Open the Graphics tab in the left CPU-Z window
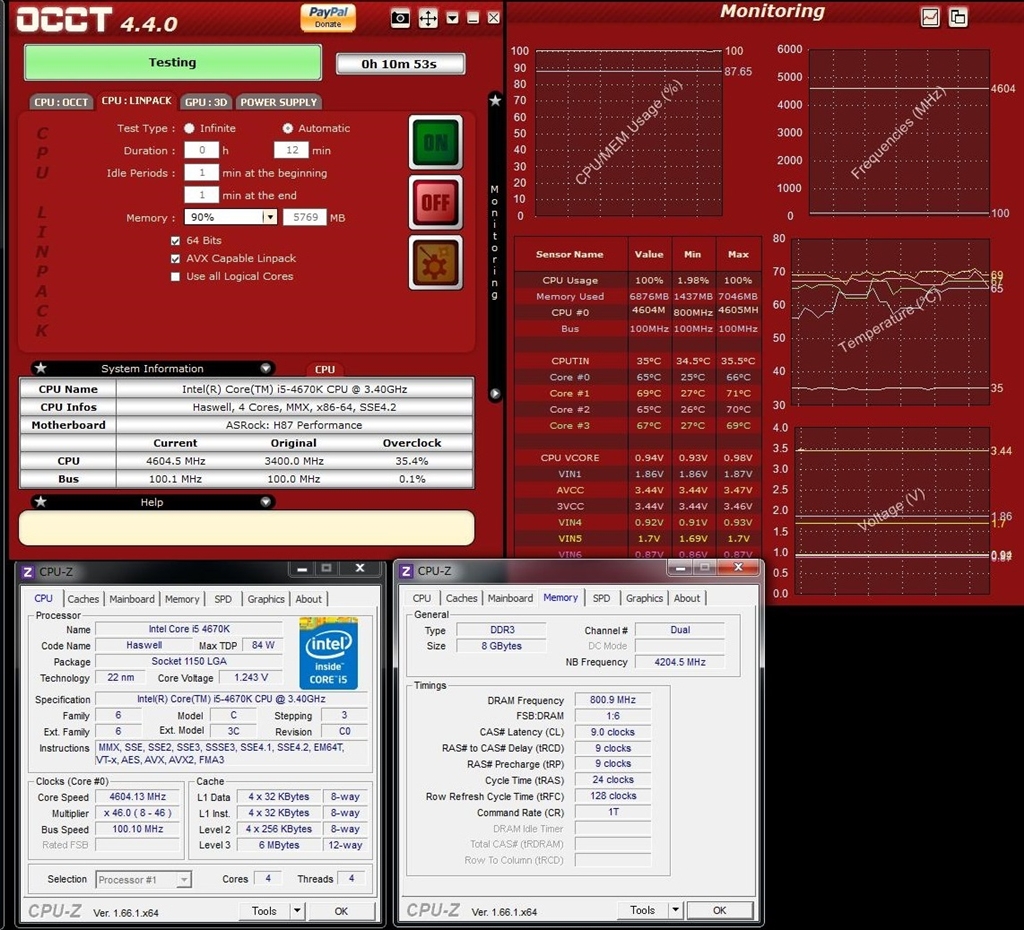 point(266,599)
